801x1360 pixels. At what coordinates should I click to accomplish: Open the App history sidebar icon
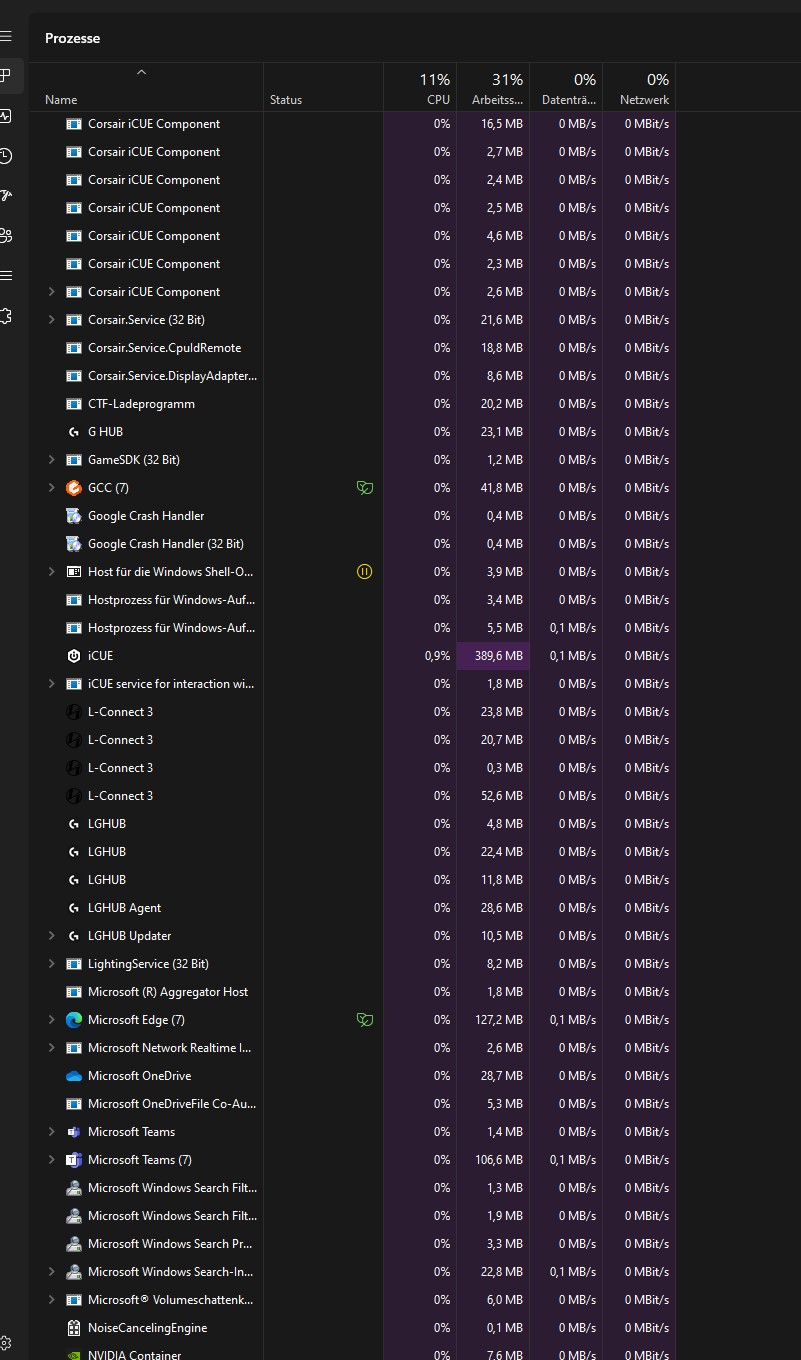point(5,156)
